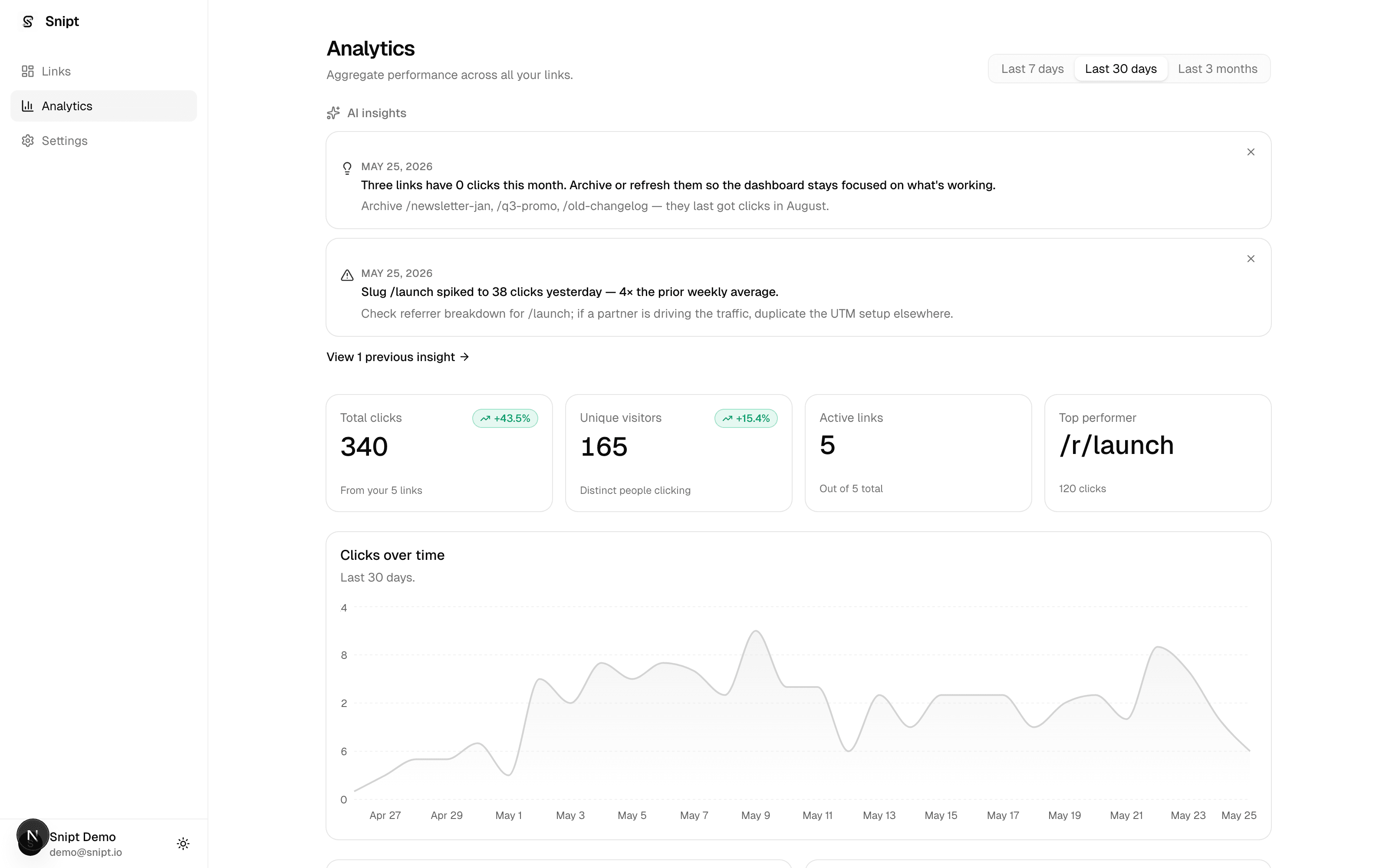1389x868 pixels.
Task: Click the Active links value 5
Action: [827, 445]
